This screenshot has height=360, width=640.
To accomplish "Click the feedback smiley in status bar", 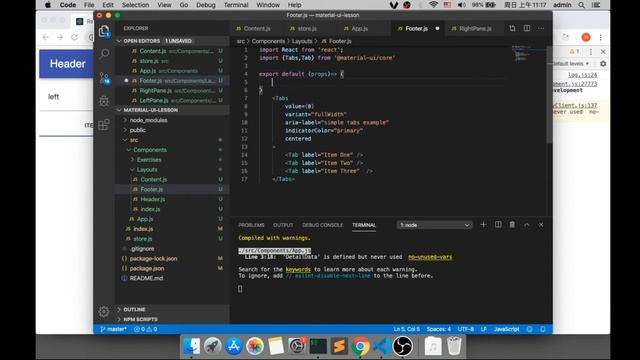I will pyautogui.click(x=529, y=329).
